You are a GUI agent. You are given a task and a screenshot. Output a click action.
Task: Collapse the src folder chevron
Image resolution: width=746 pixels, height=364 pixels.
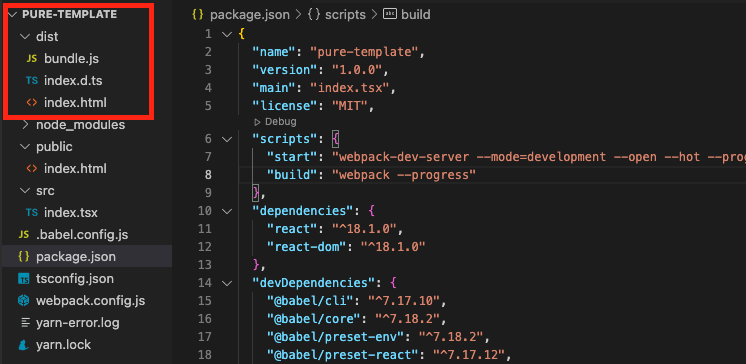25,191
